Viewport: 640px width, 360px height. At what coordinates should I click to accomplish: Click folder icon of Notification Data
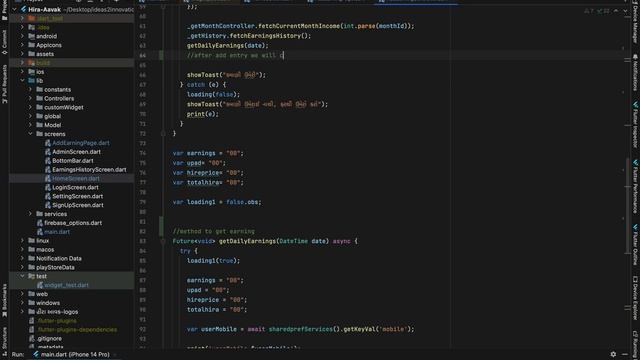point(31,258)
